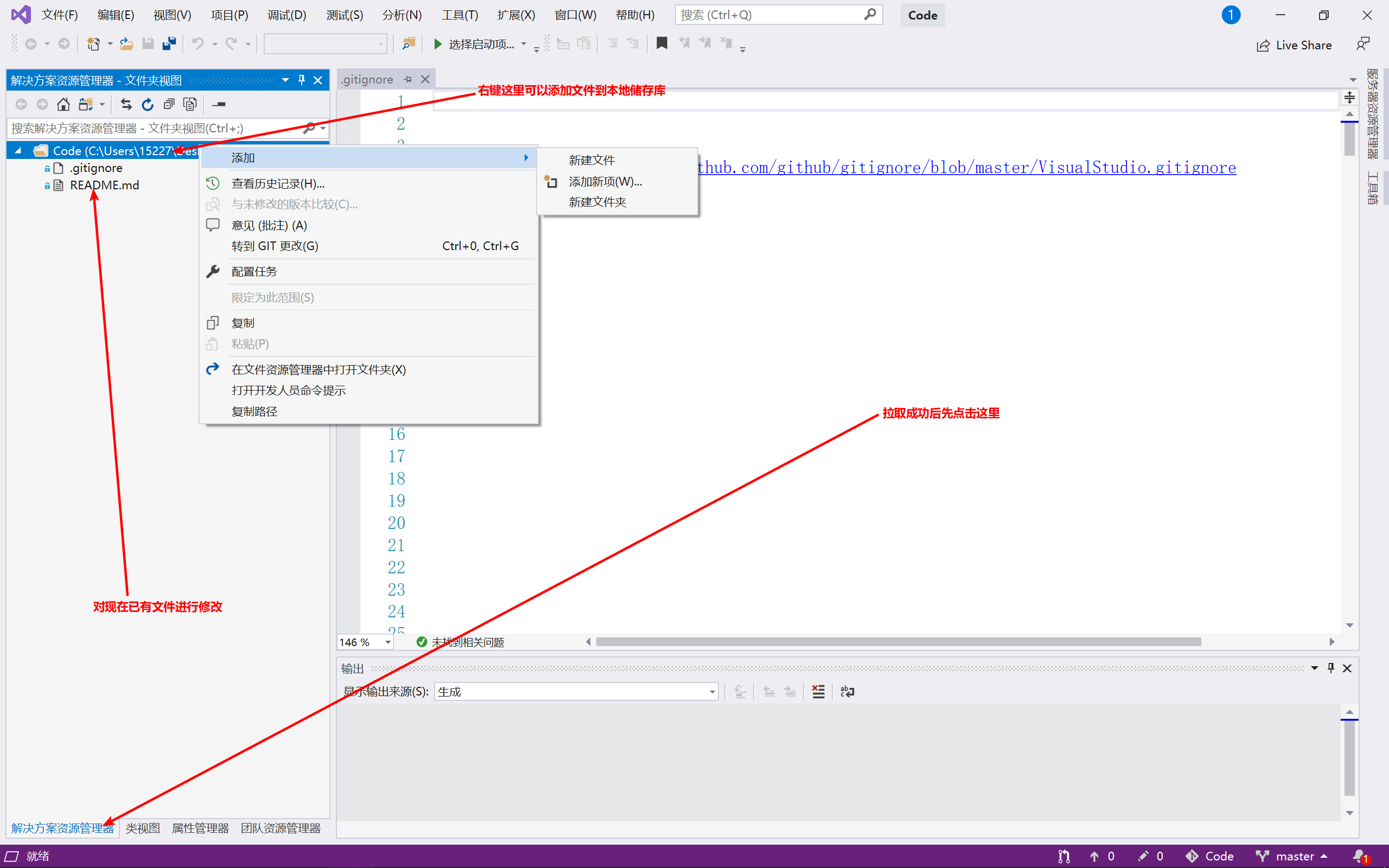Toggle show all files in Solution Explorer
The height and width of the screenshot is (868, 1389).
point(190,104)
